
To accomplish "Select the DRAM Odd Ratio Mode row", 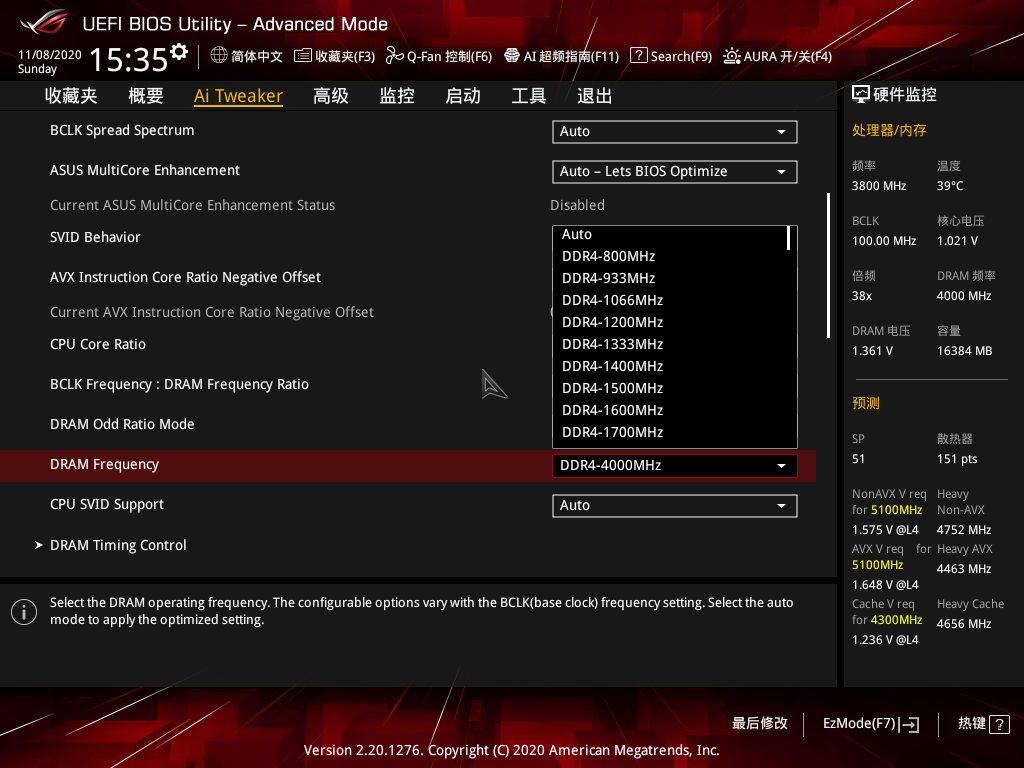I will coord(122,424).
